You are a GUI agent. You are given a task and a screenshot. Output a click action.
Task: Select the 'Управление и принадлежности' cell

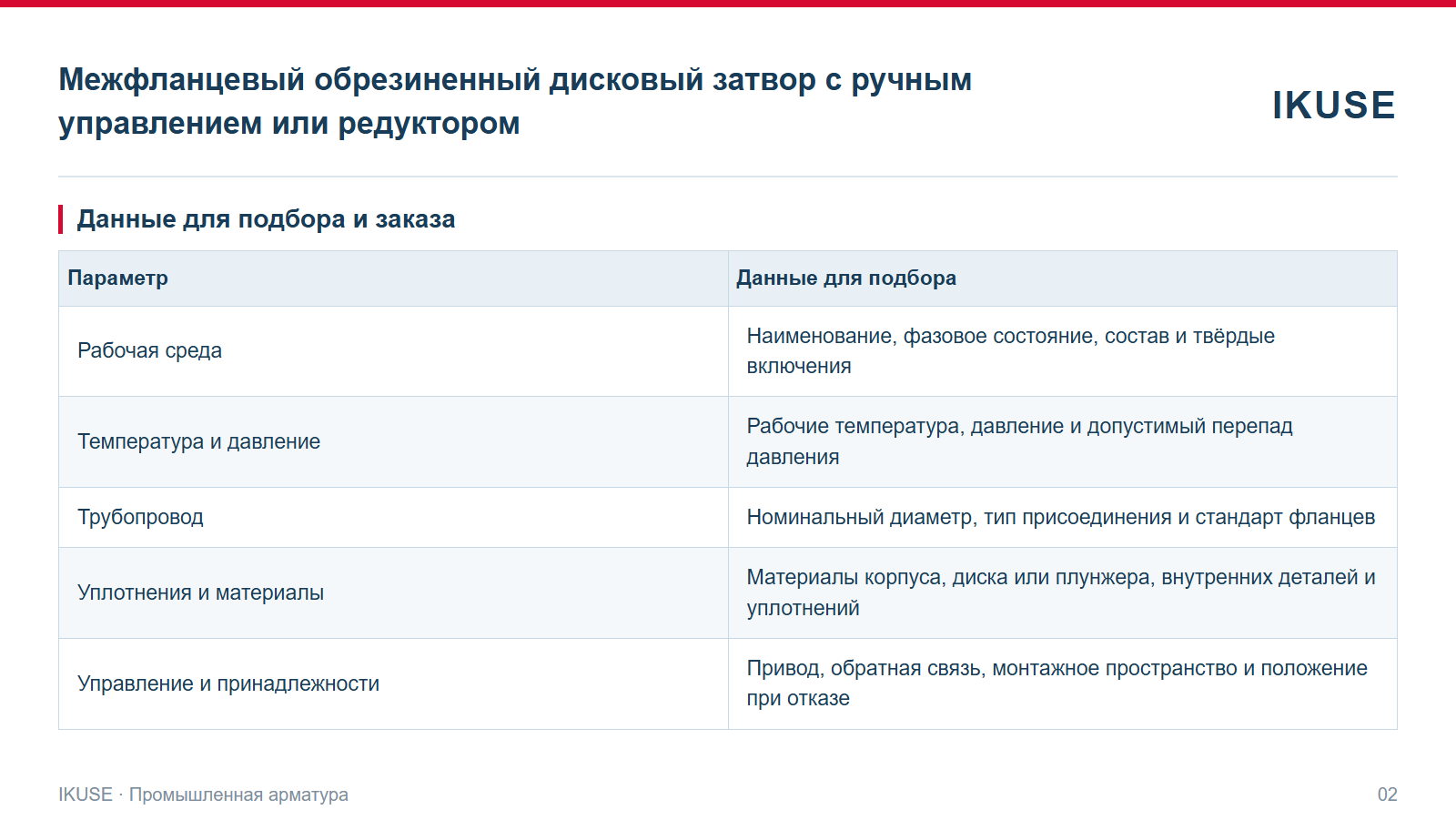click(x=393, y=684)
